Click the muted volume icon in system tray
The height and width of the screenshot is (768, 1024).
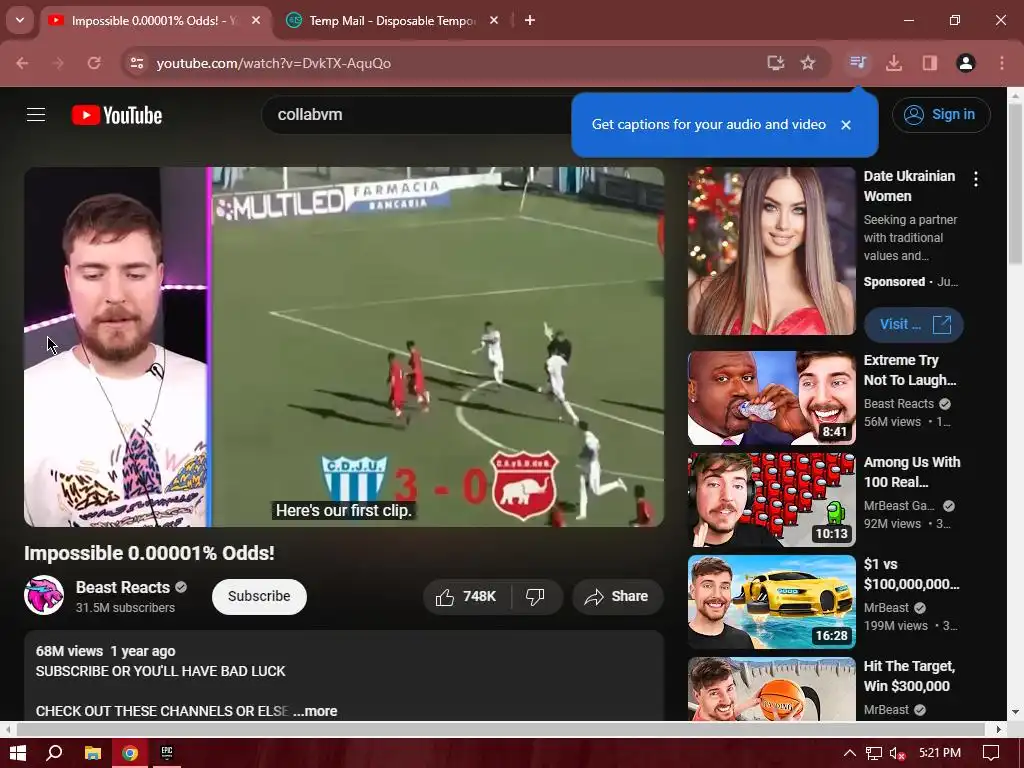[897, 753]
